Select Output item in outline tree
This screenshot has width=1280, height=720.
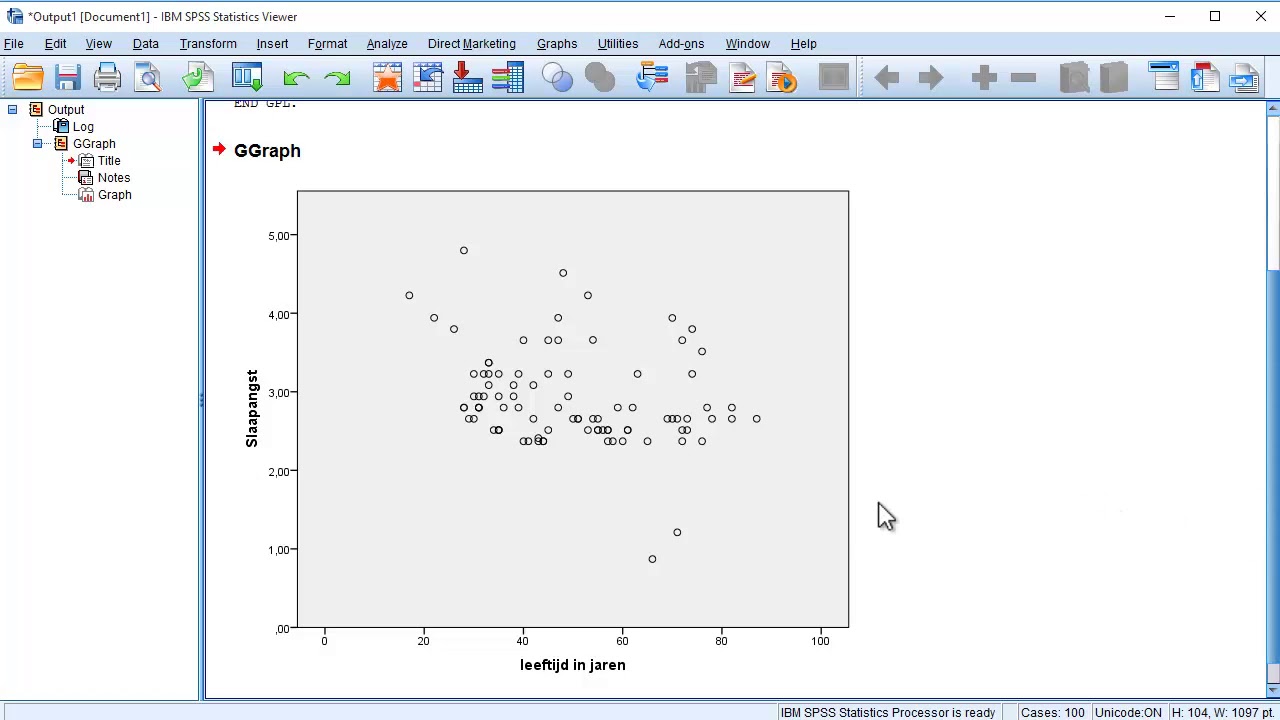[x=66, y=110]
